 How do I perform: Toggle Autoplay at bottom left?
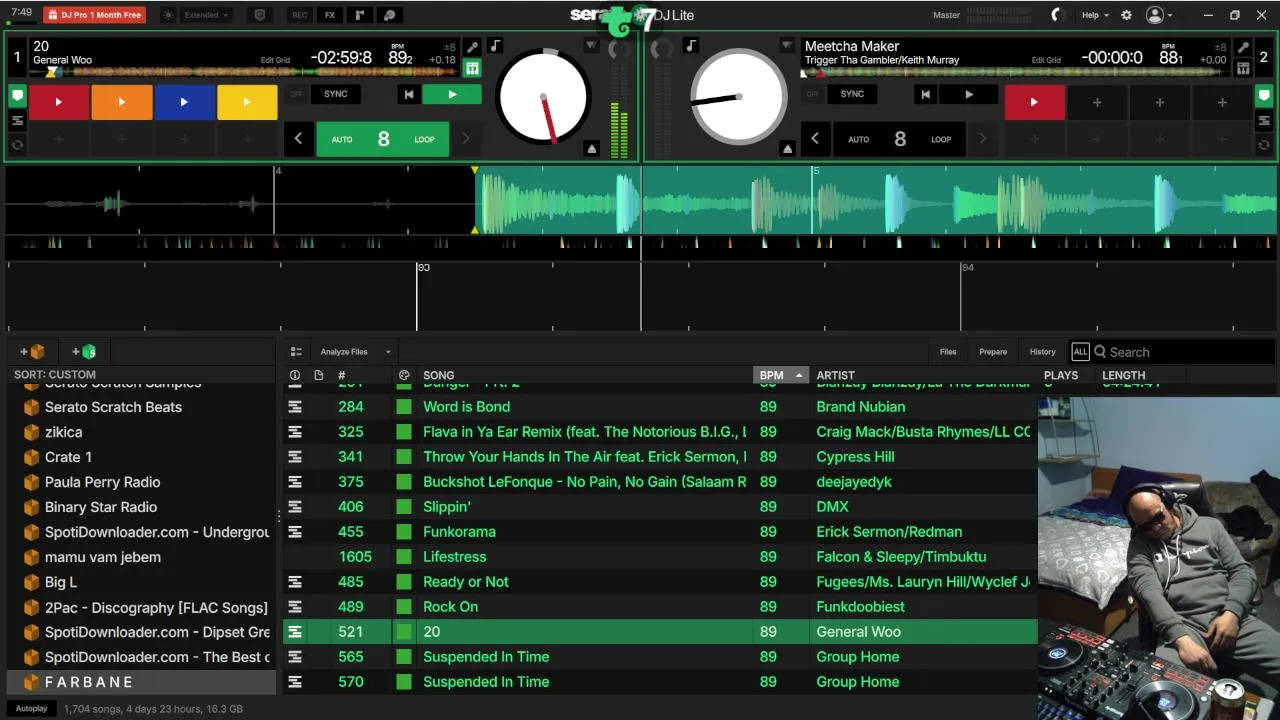pos(31,709)
